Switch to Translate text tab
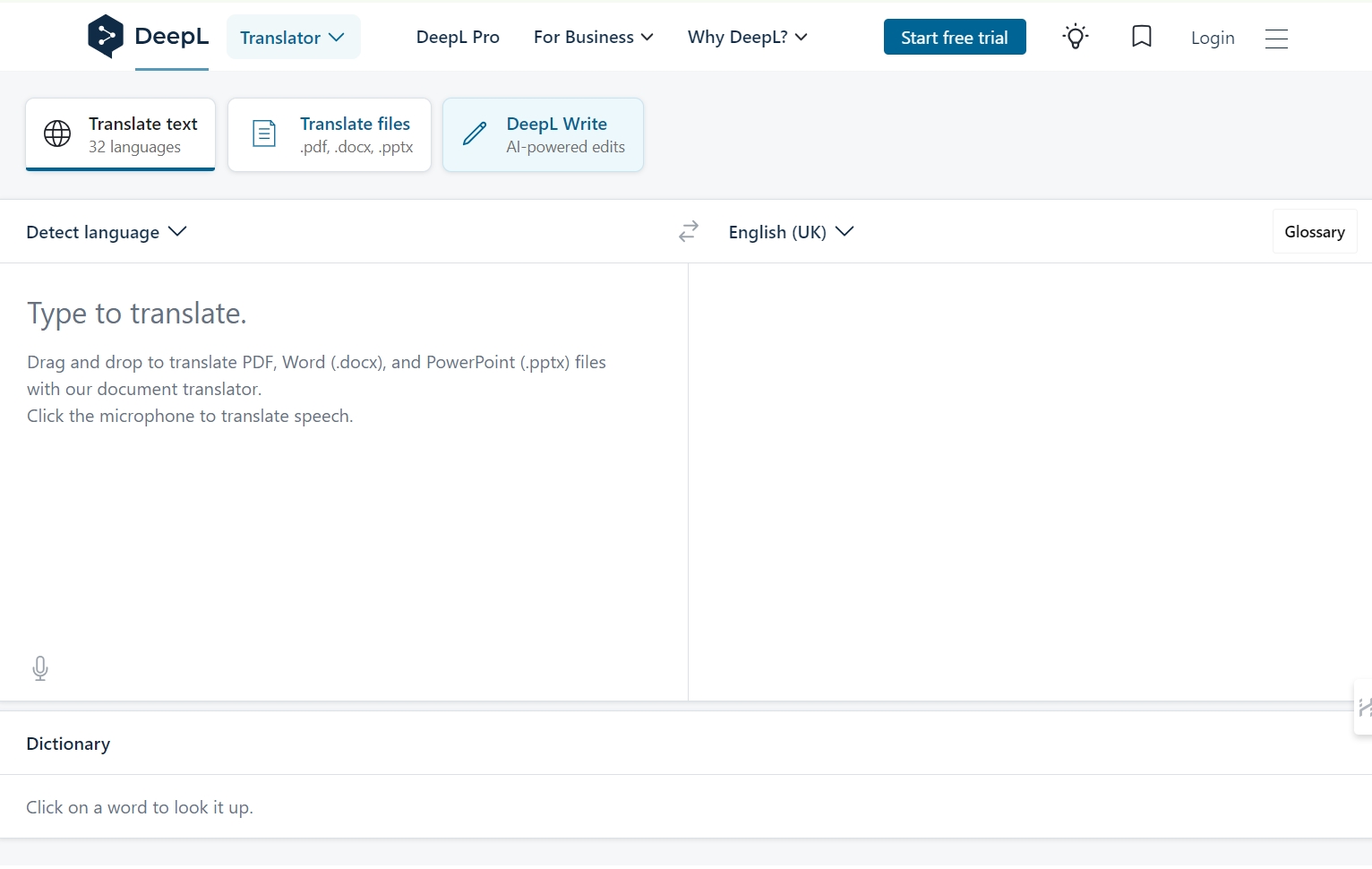 [120, 134]
